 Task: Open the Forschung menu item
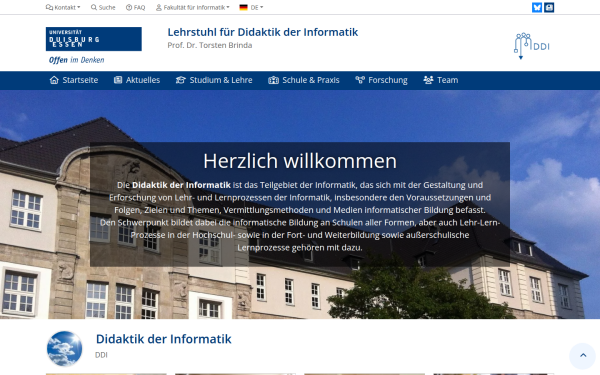[x=382, y=80]
